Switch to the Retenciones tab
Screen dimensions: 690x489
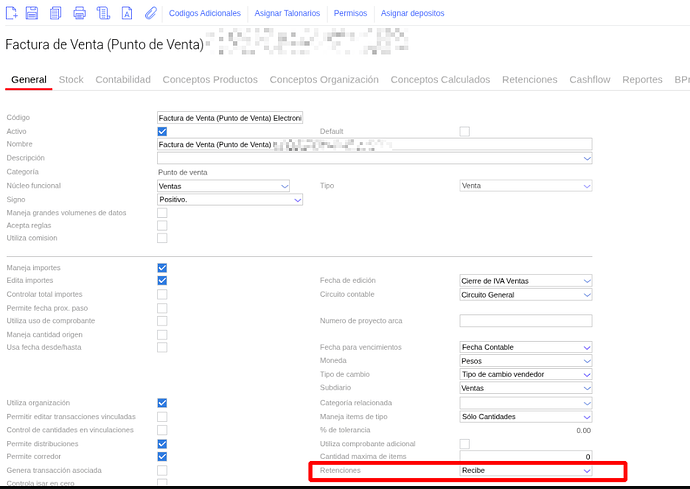(x=529, y=80)
